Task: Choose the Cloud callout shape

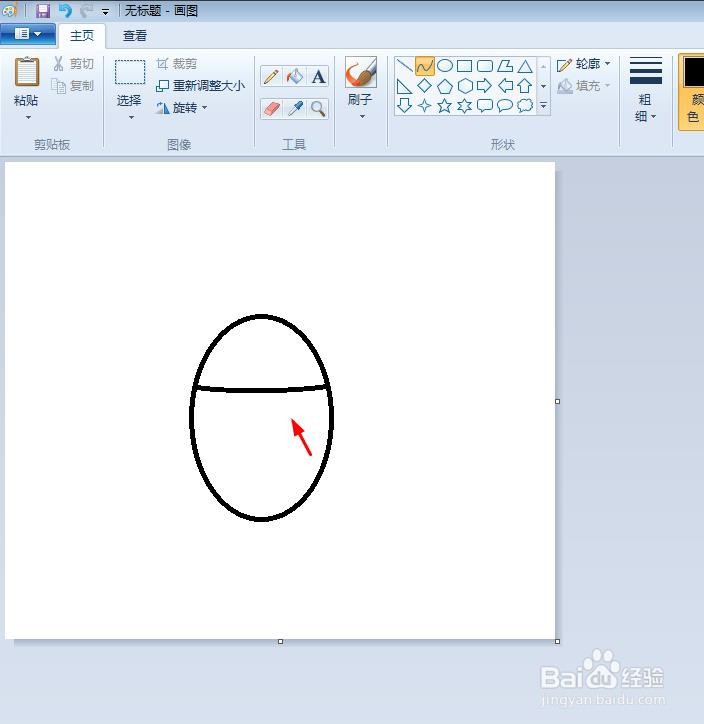Action: click(x=525, y=105)
